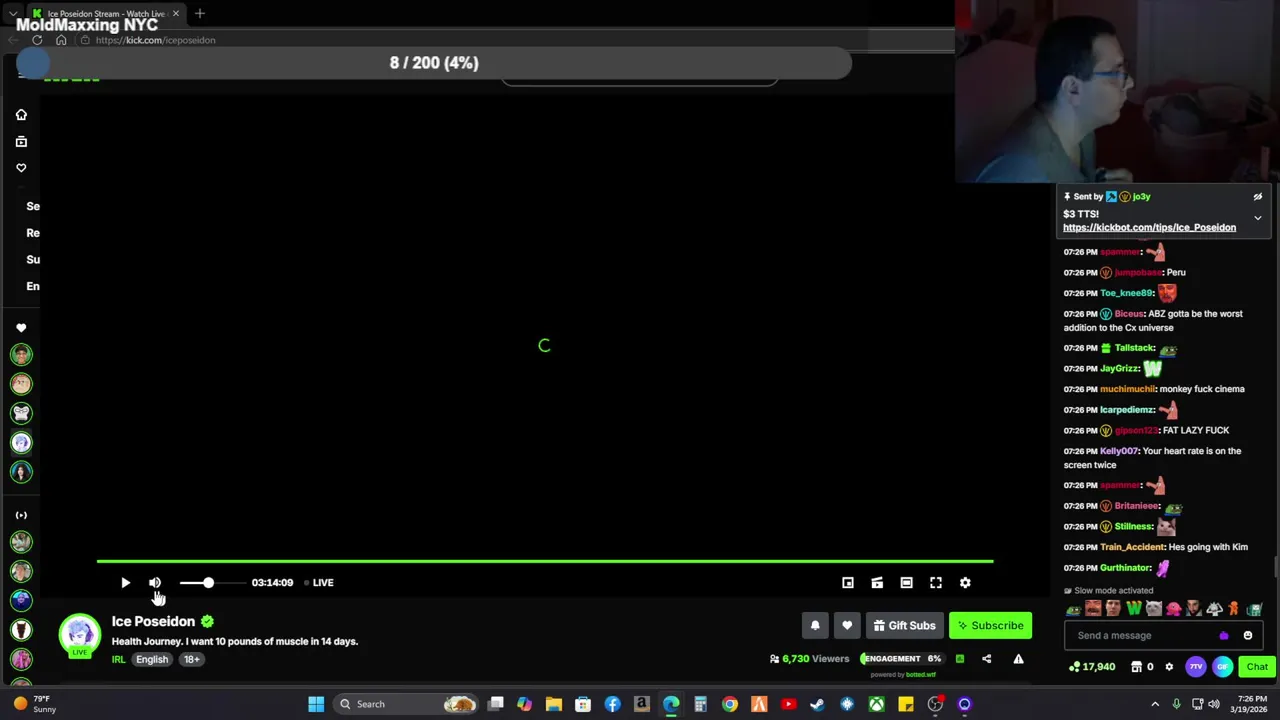
Task: Select the Ice Poseidon Stream browser tab
Action: 105,13
